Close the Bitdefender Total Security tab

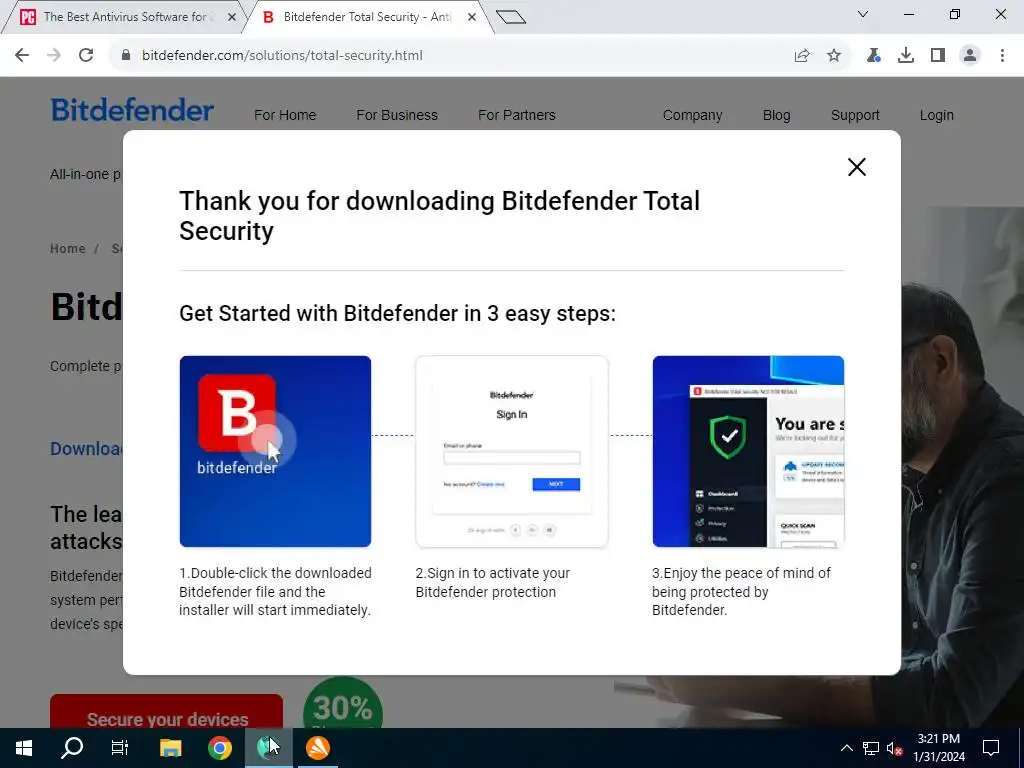pos(472,17)
